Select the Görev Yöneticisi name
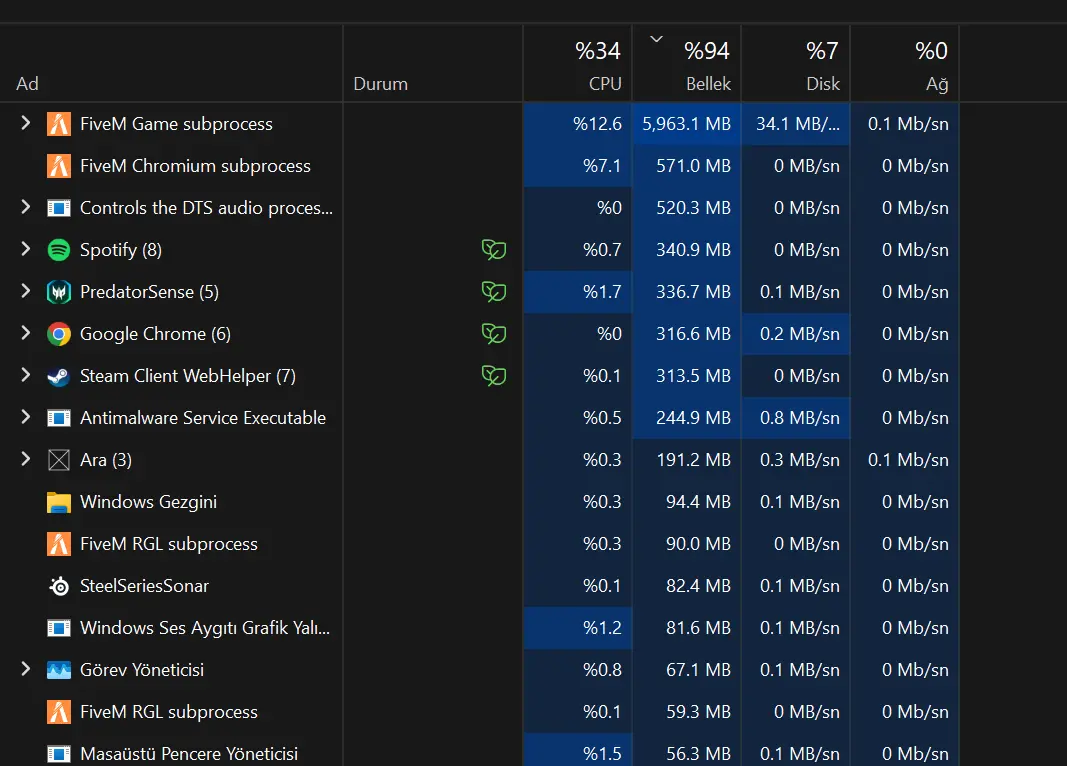 142,670
